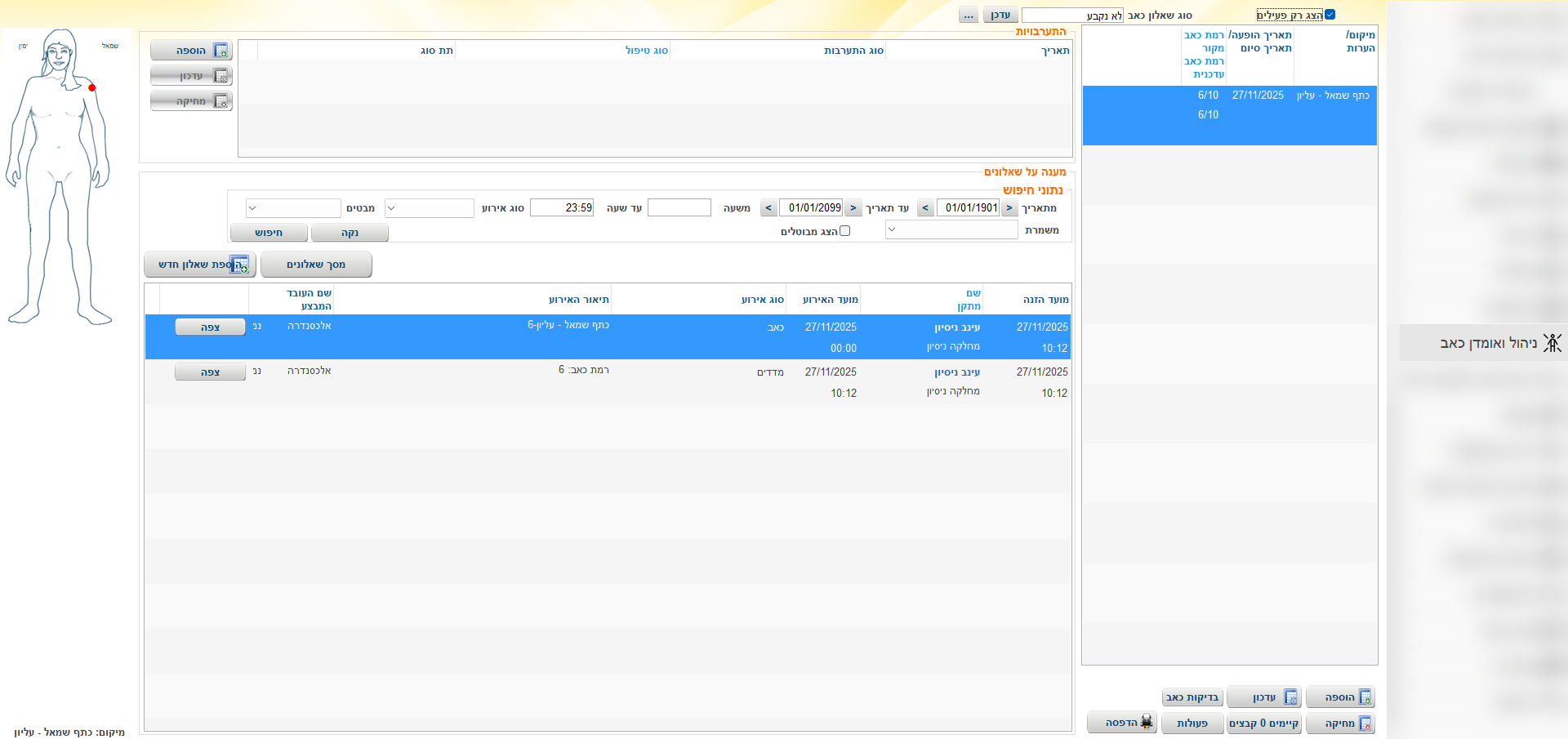Click the הוספה add icon in התערבויות section
The image size is (1568, 739).
pos(220,51)
